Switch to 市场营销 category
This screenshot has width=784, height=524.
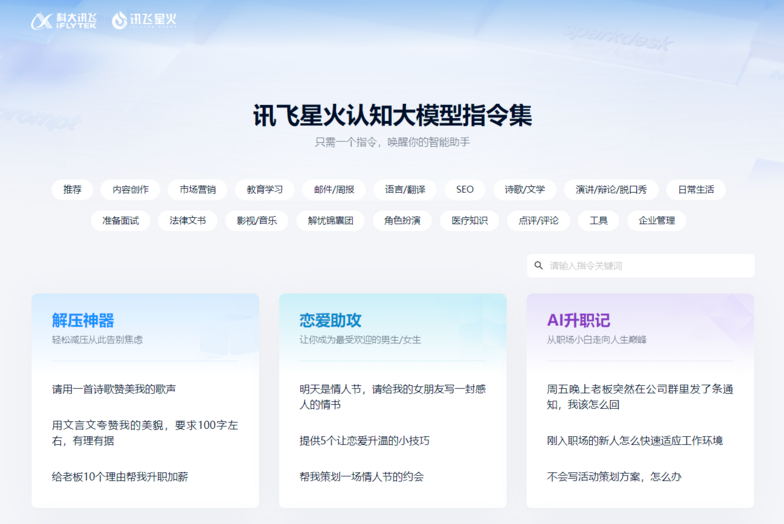198,190
